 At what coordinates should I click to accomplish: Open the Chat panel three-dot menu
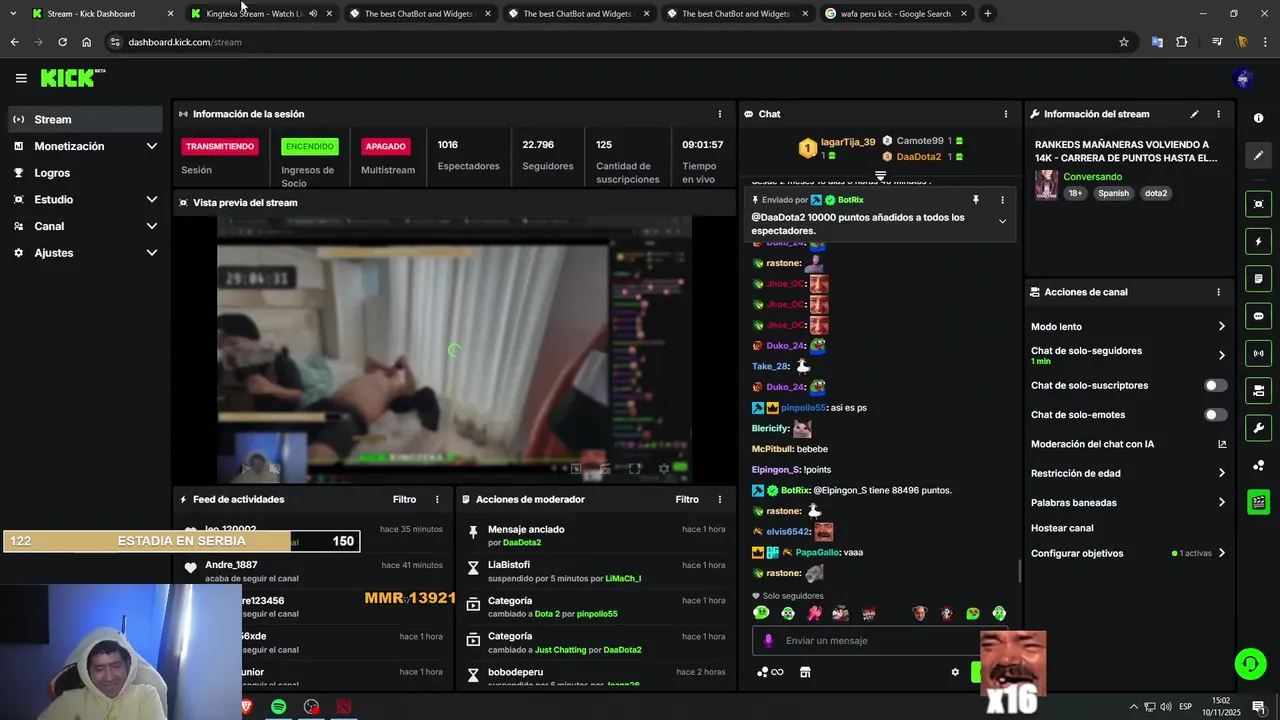[1005, 114]
